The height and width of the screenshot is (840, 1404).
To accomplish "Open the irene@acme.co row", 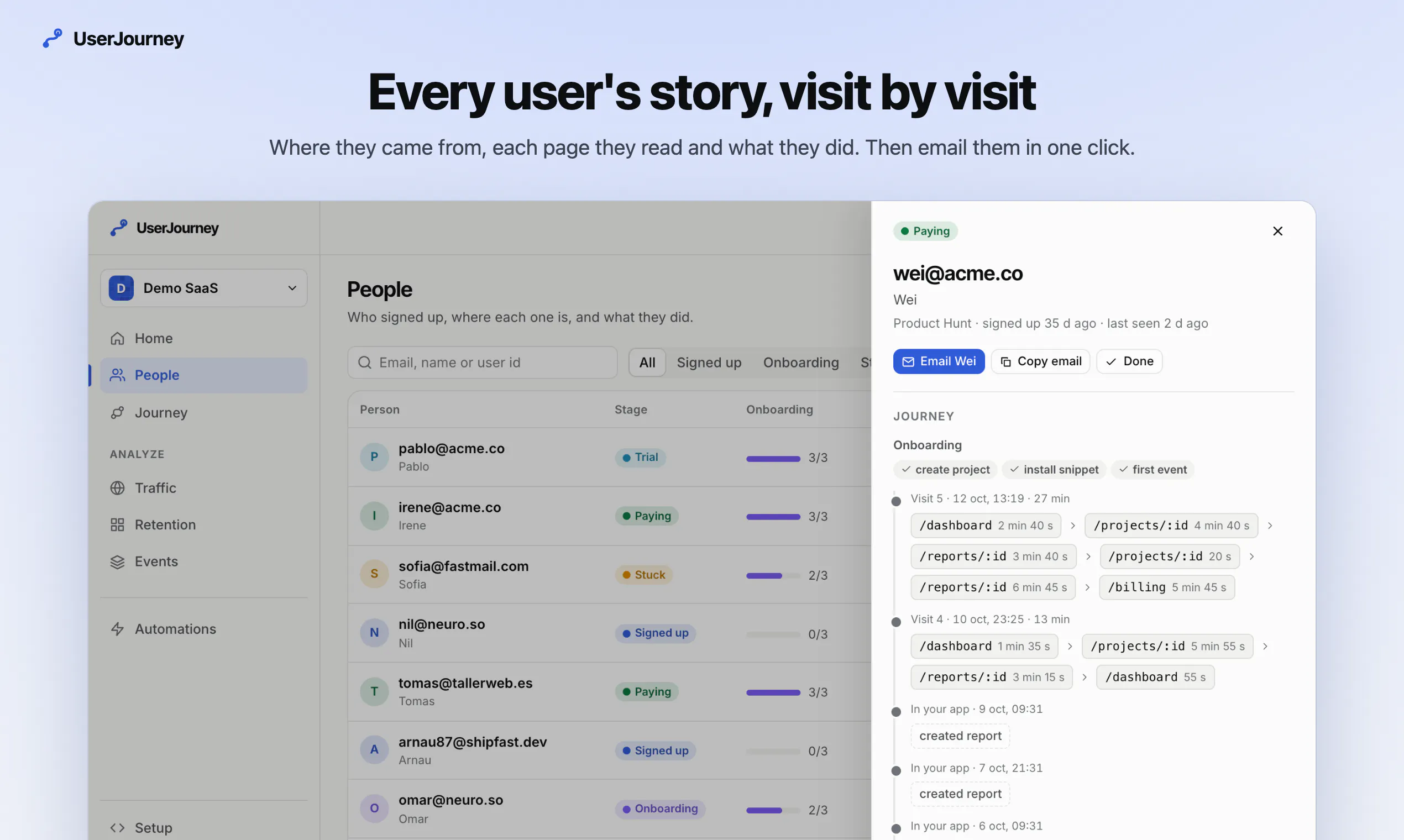I will [609, 516].
